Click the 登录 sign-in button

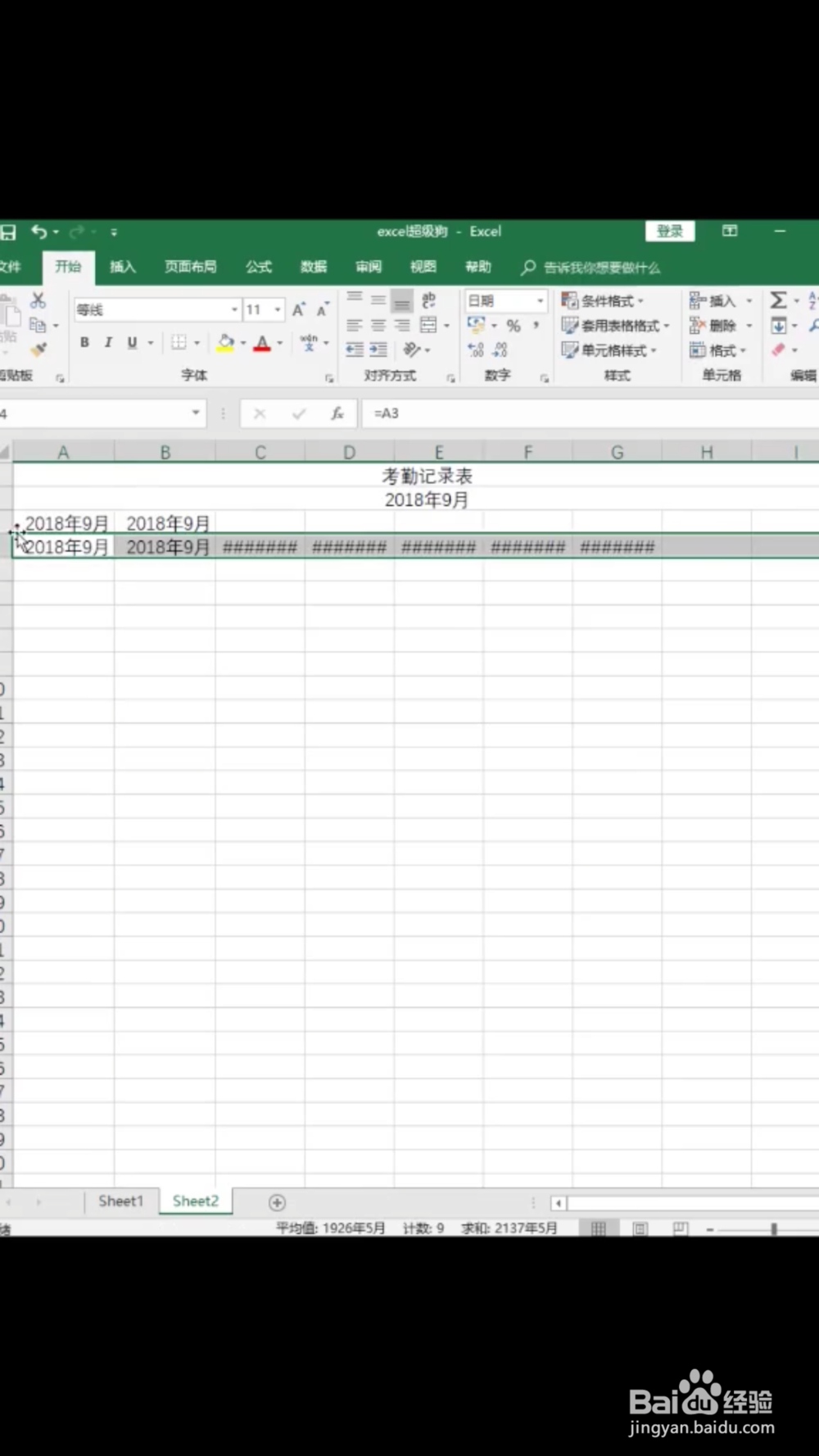pyautogui.click(x=670, y=231)
